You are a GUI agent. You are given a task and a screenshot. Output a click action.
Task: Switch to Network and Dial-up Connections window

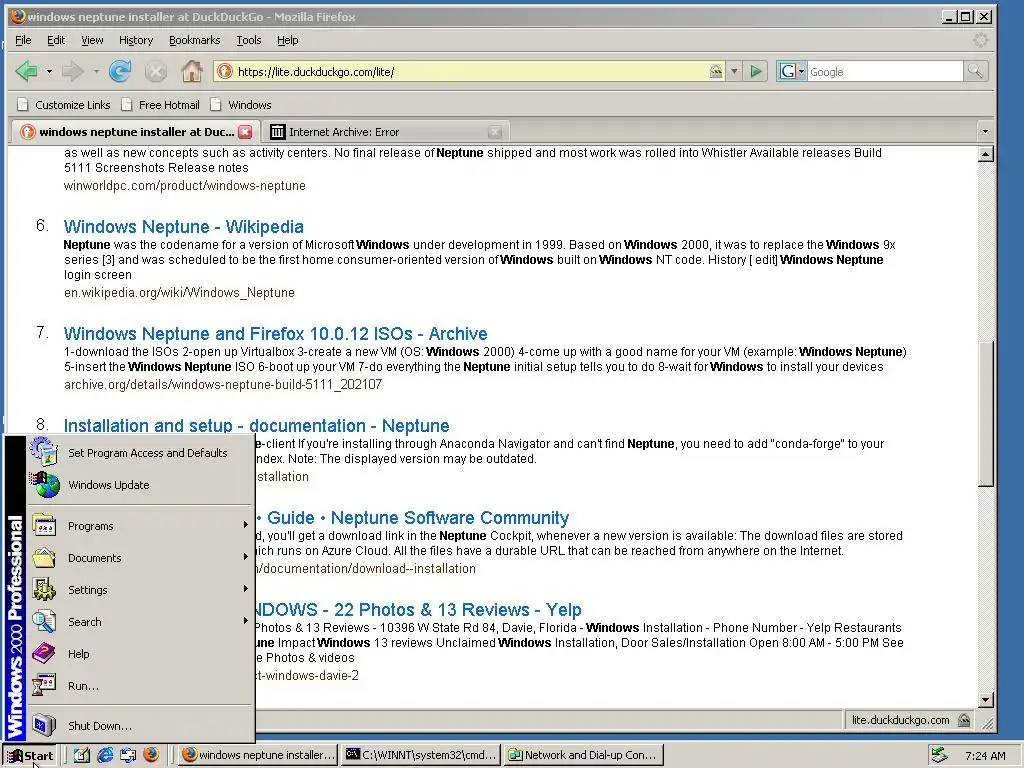tap(584, 755)
